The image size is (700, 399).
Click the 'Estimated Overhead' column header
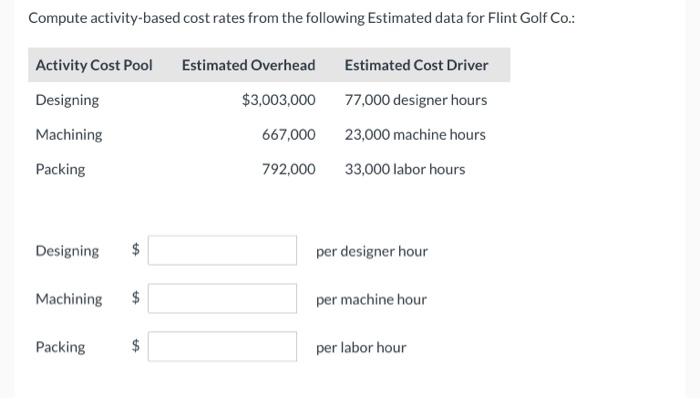tap(249, 65)
